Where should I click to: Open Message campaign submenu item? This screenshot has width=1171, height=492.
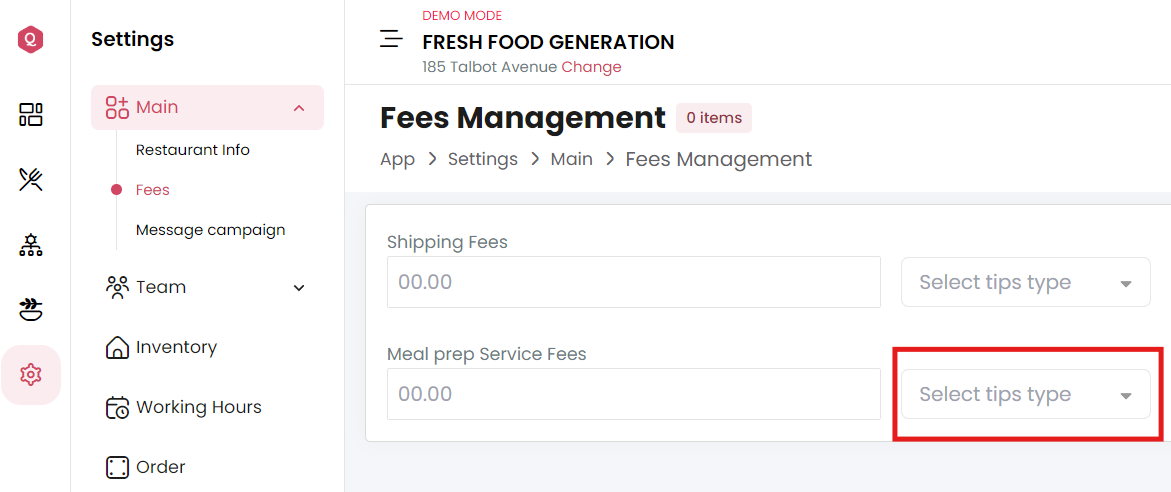click(211, 230)
